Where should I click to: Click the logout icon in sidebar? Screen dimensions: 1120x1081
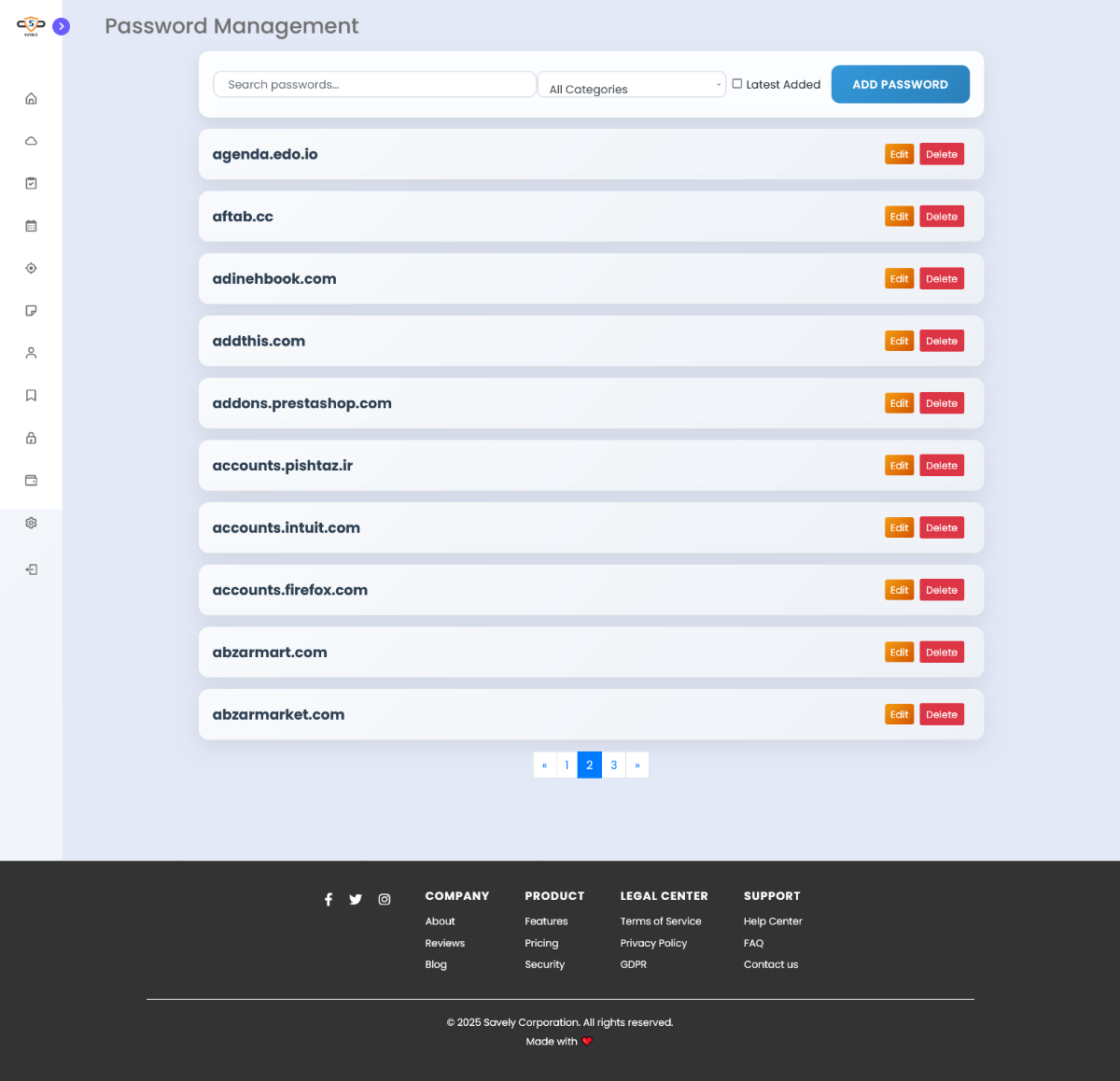[31, 569]
